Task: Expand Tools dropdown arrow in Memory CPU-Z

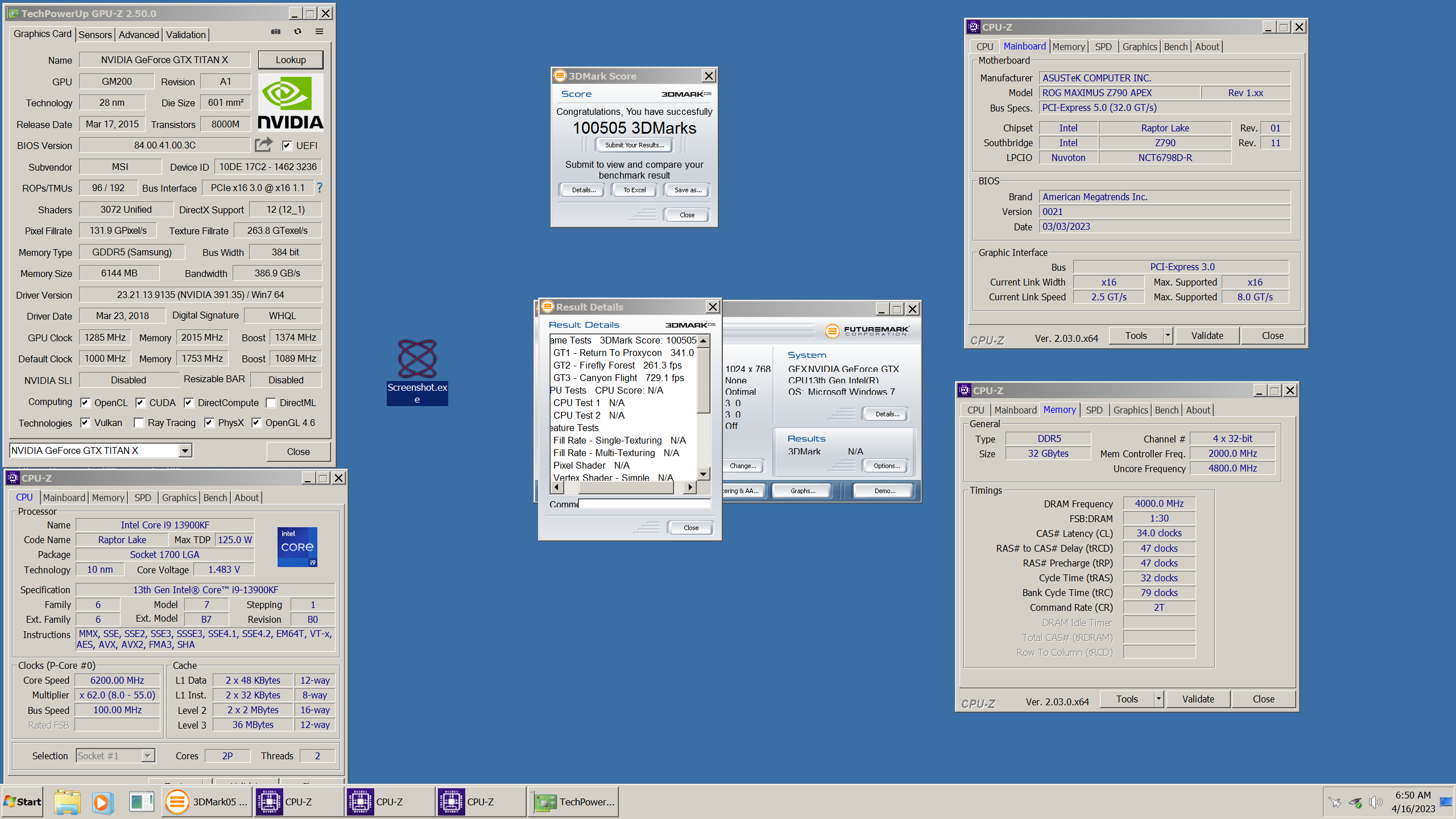Action: click(x=1159, y=699)
